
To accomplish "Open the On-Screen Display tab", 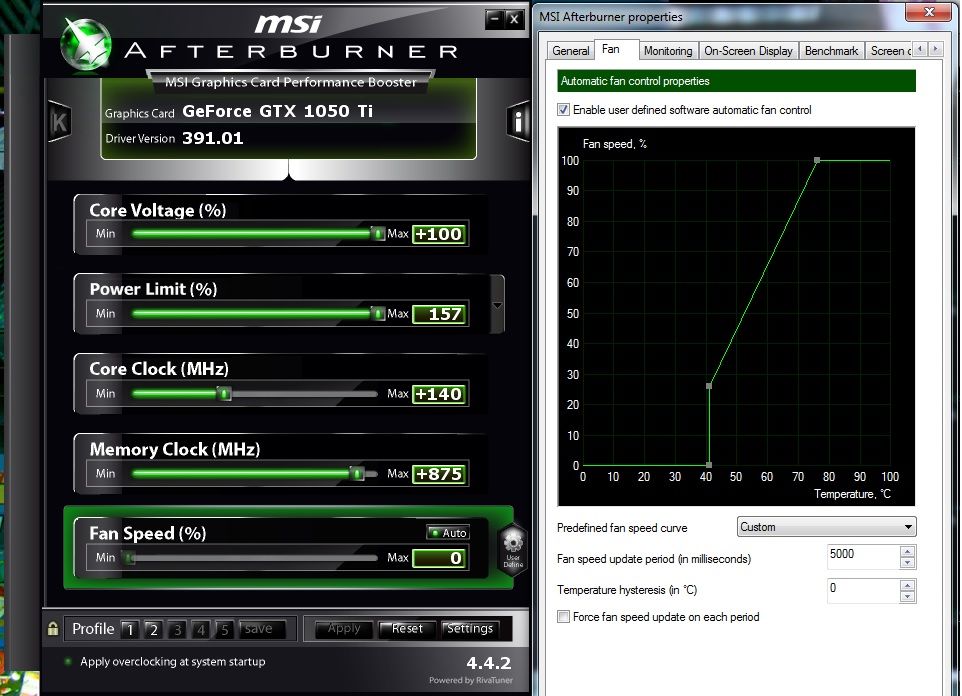I will 748,51.
